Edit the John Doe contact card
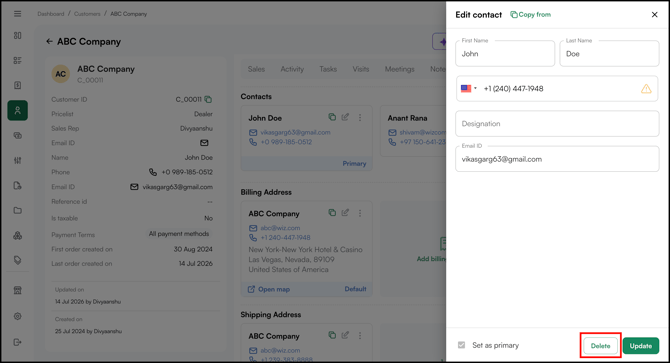670x363 pixels. click(x=345, y=117)
